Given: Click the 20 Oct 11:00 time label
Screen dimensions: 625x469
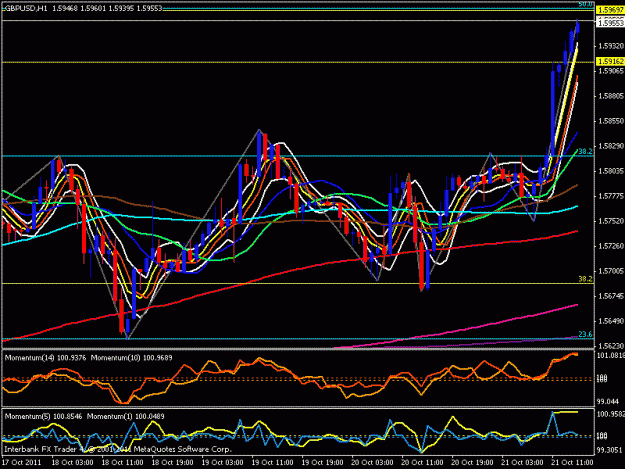Looking at the screenshot, I should [422, 462].
